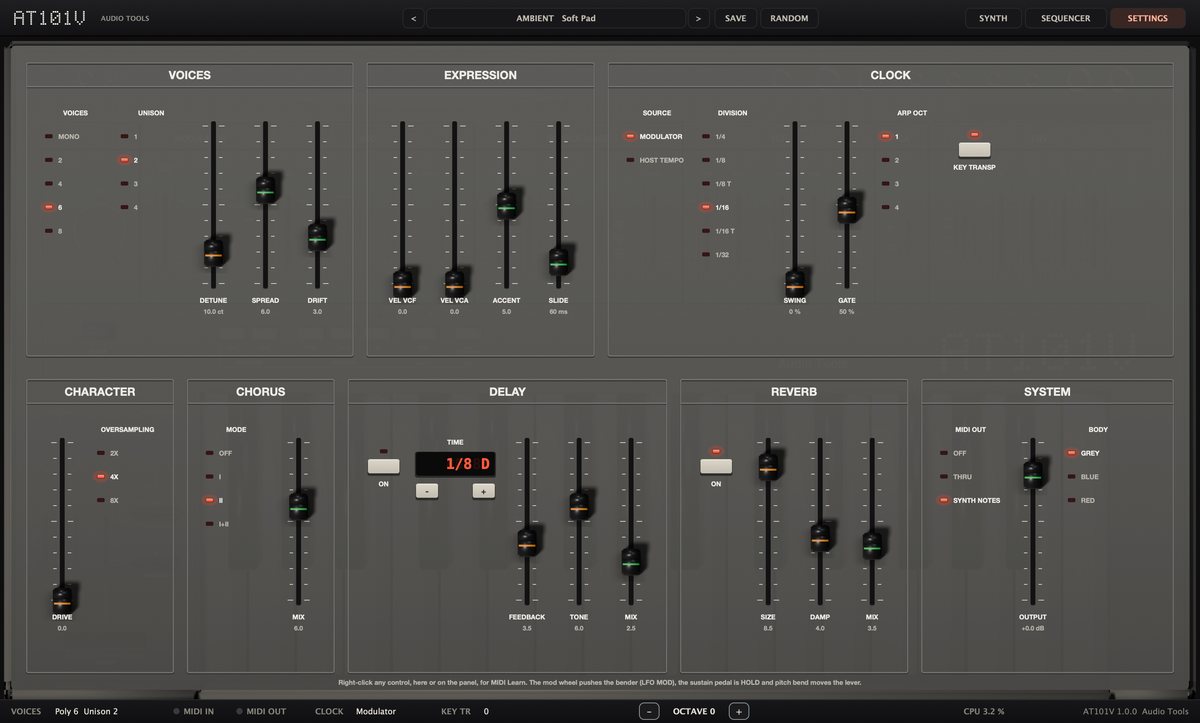Switch to the SYNTH tab

pyautogui.click(x=993, y=18)
